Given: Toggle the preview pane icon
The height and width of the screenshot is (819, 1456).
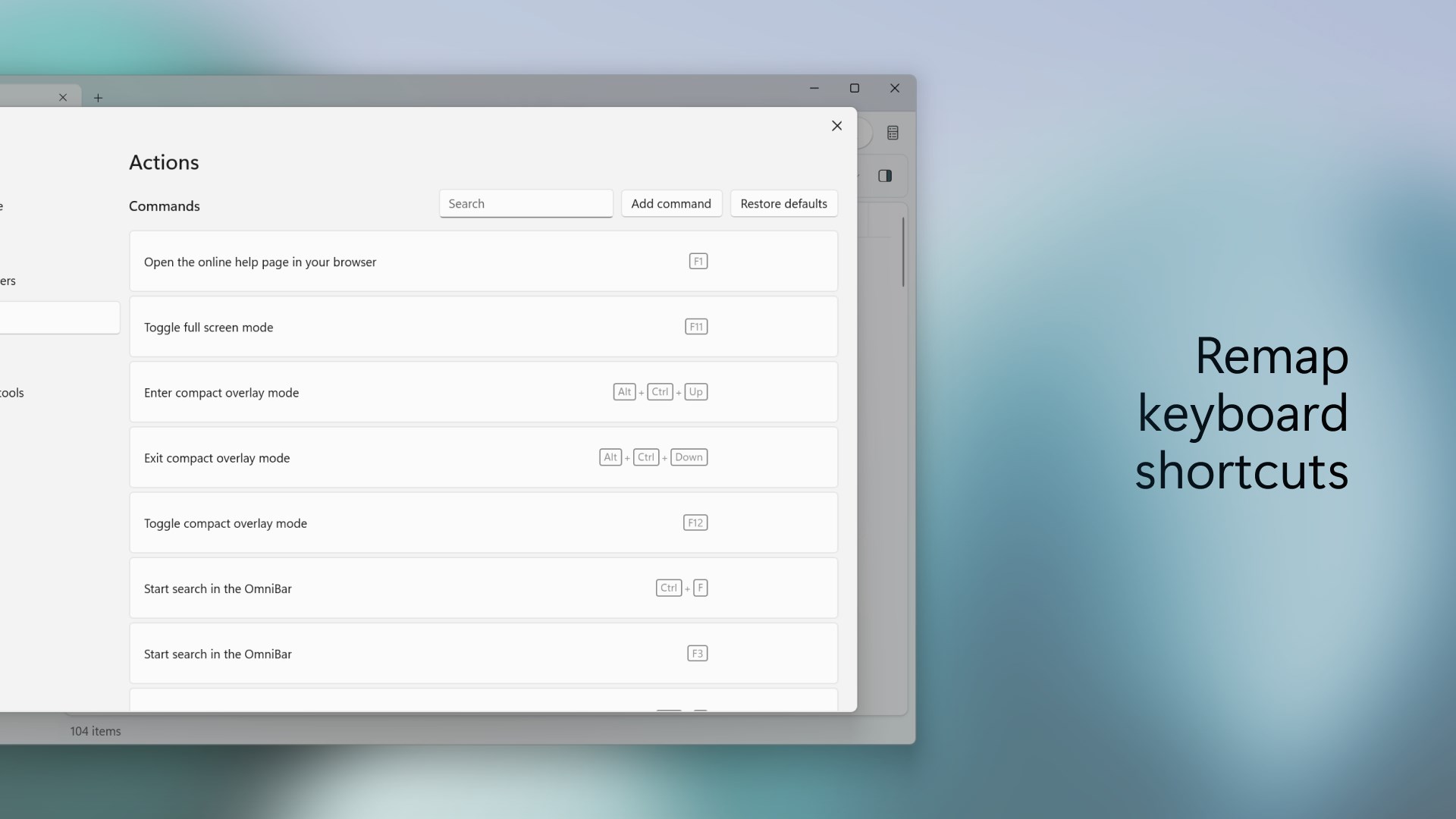Looking at the screenshot, I should point(886,176).
